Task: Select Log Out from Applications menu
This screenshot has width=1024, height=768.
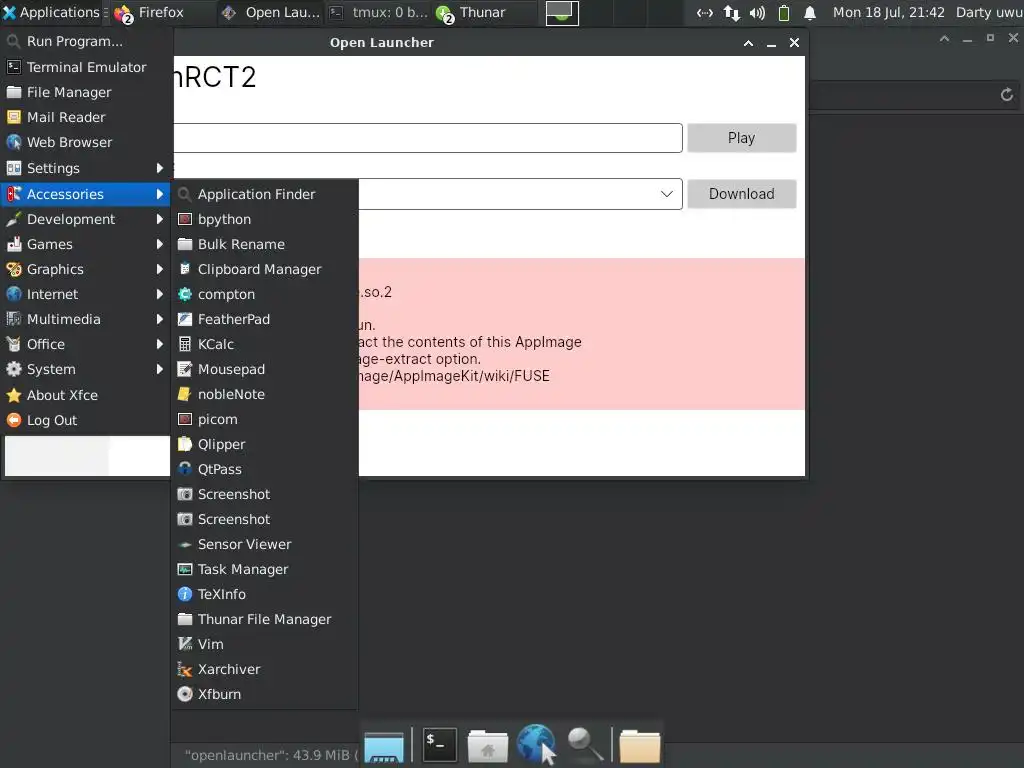Action: pos(86,420)
